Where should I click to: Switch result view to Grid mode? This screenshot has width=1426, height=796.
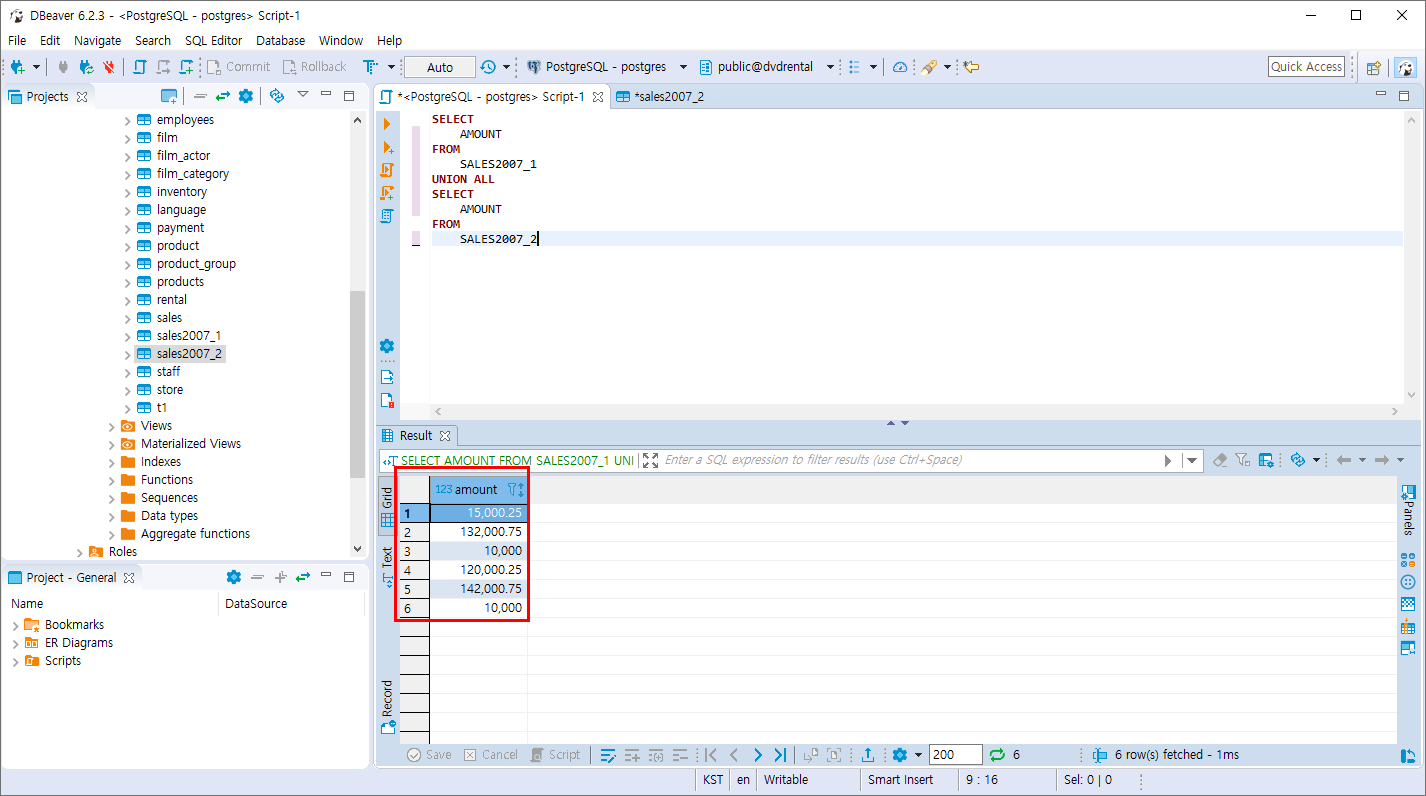pos(387,506)
